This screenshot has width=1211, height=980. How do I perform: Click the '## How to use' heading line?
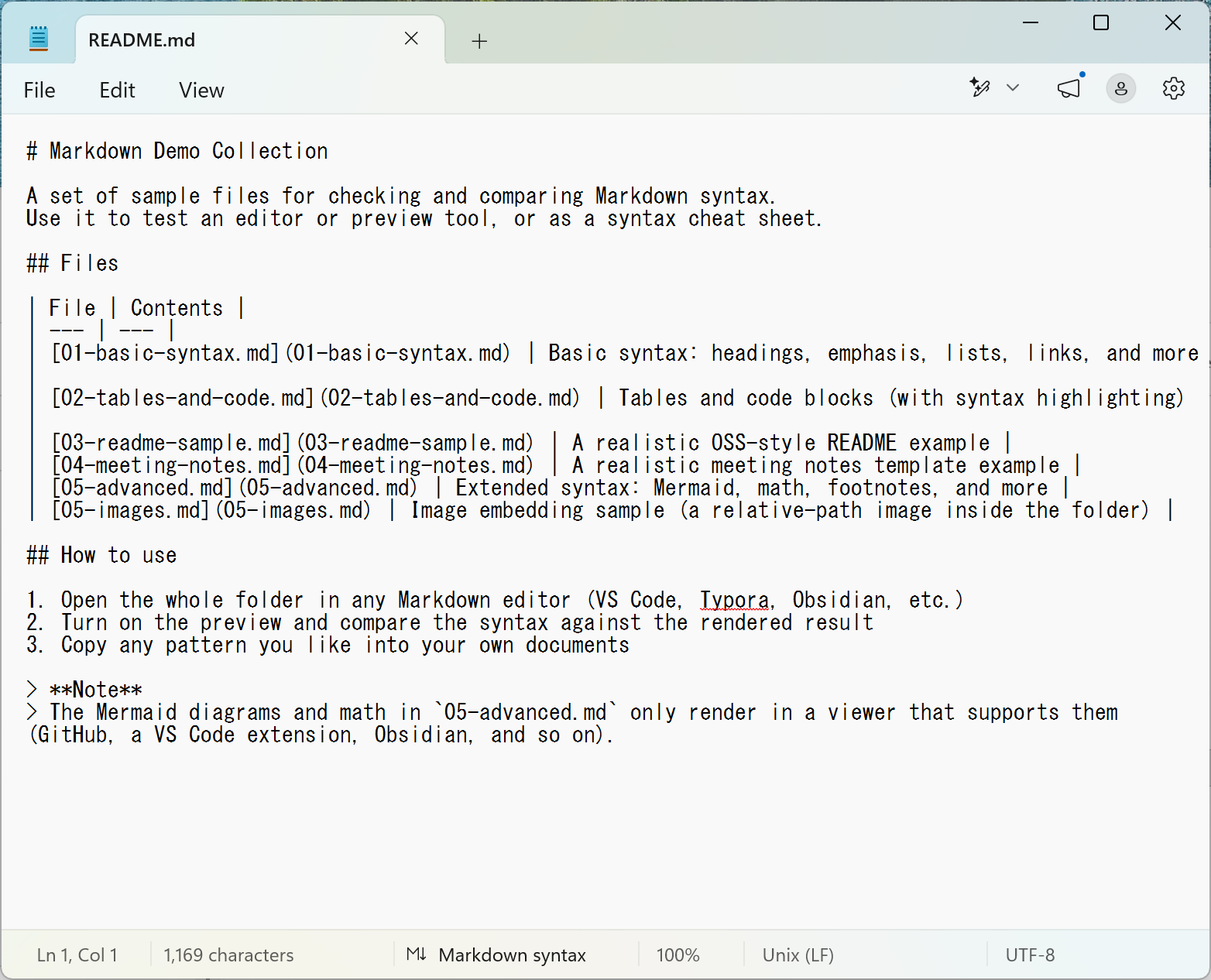(x=101, y=555)
